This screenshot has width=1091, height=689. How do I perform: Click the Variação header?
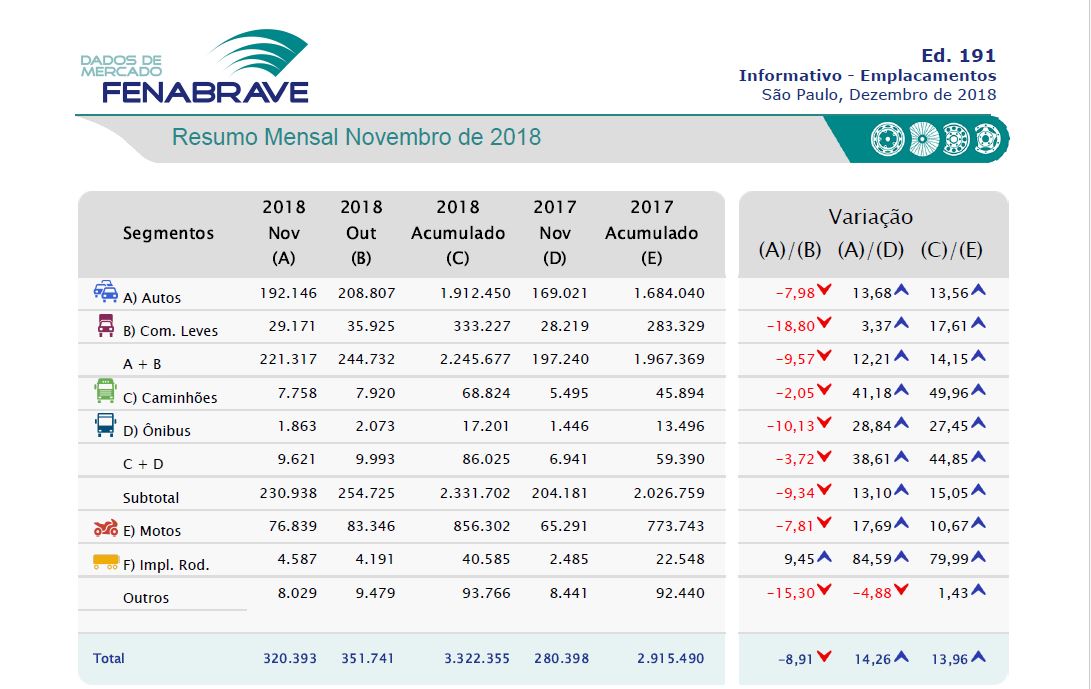point(870,217)
